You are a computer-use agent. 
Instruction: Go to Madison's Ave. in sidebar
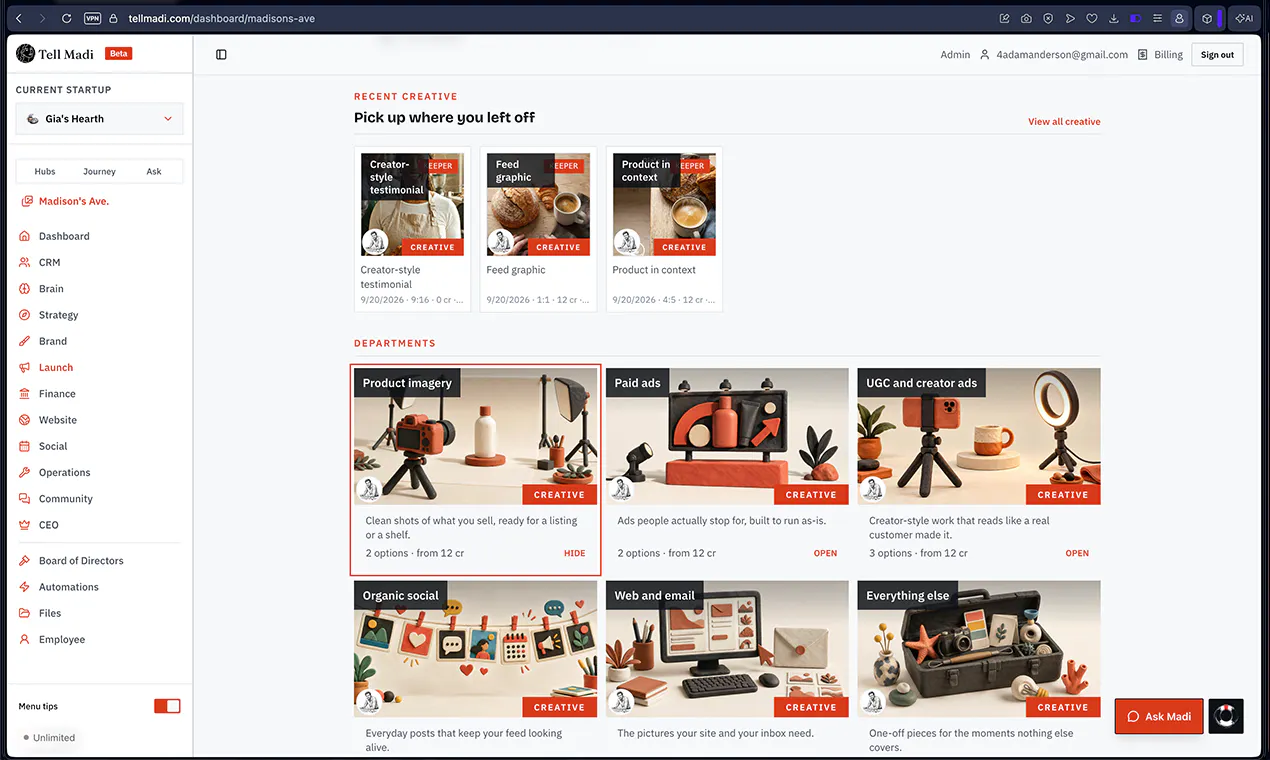(74, 201)
